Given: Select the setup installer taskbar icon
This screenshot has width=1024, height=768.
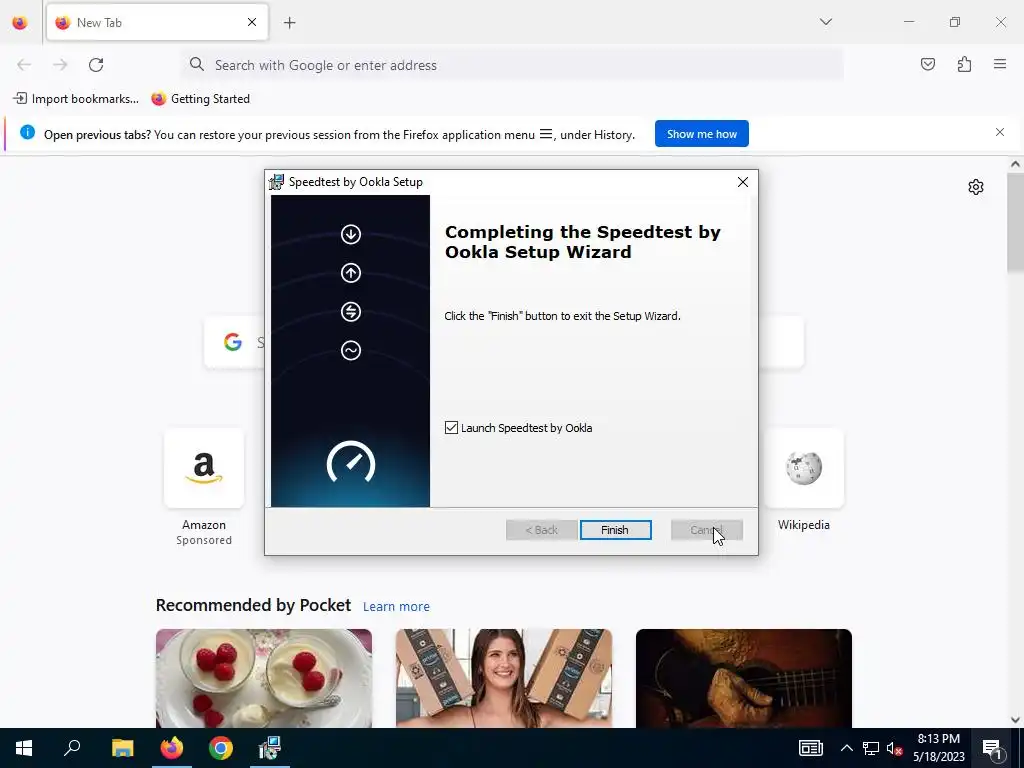Looking at the screenshot, I should tap(270, 748).
